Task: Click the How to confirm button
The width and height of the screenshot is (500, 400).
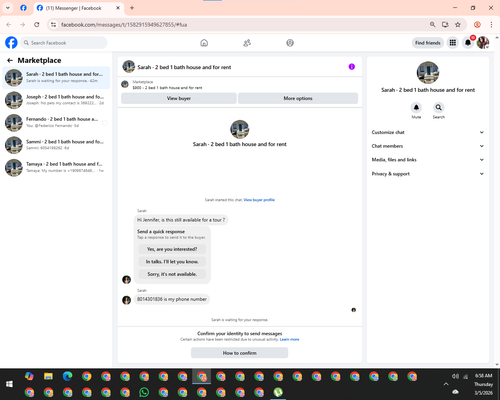Action: click(x=239, y=353)
